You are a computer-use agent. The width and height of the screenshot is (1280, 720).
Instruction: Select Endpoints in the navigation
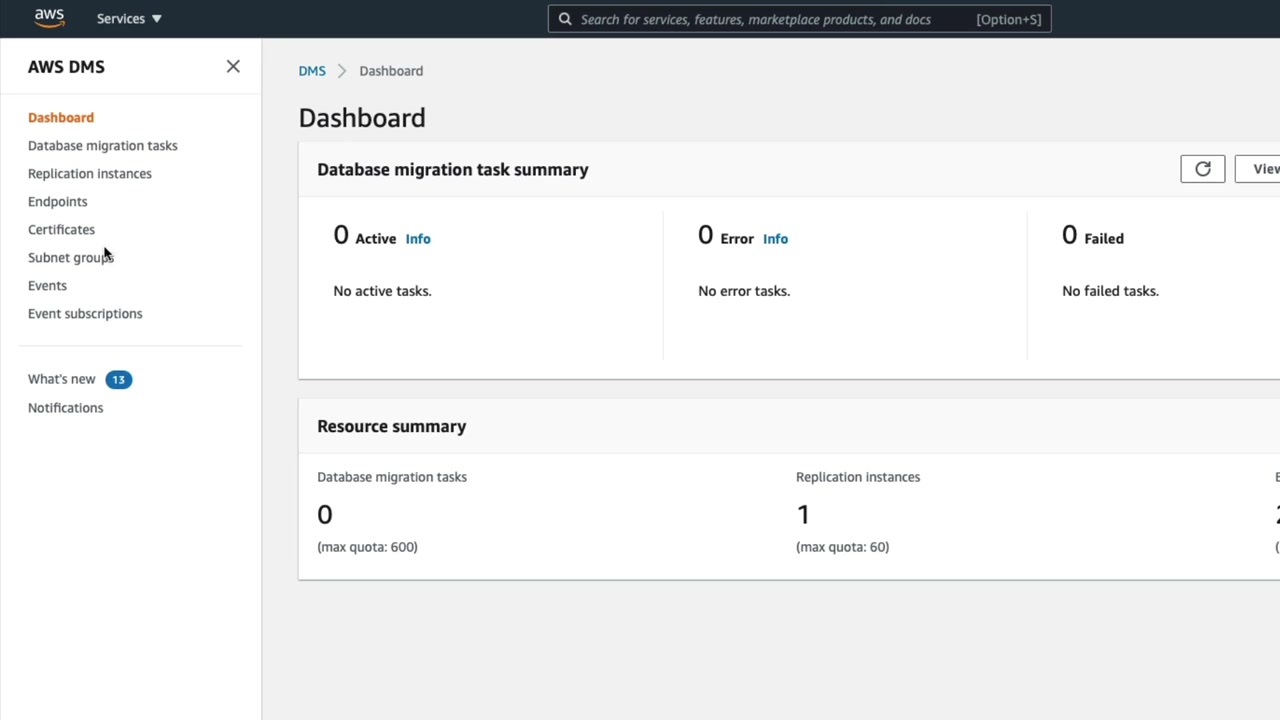57,202
